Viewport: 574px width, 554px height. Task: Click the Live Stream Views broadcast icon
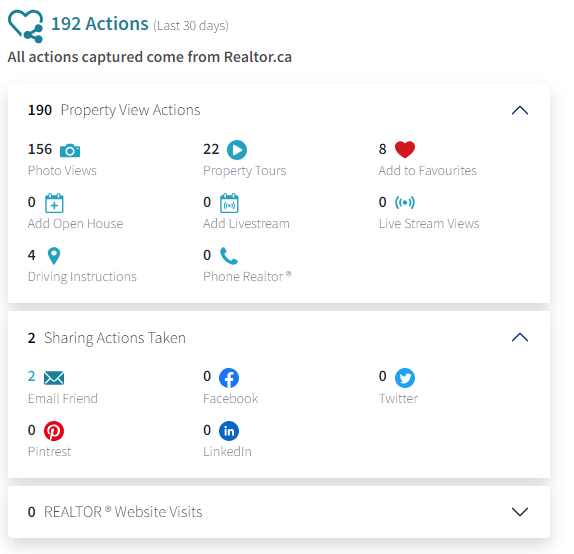point(405,202)
